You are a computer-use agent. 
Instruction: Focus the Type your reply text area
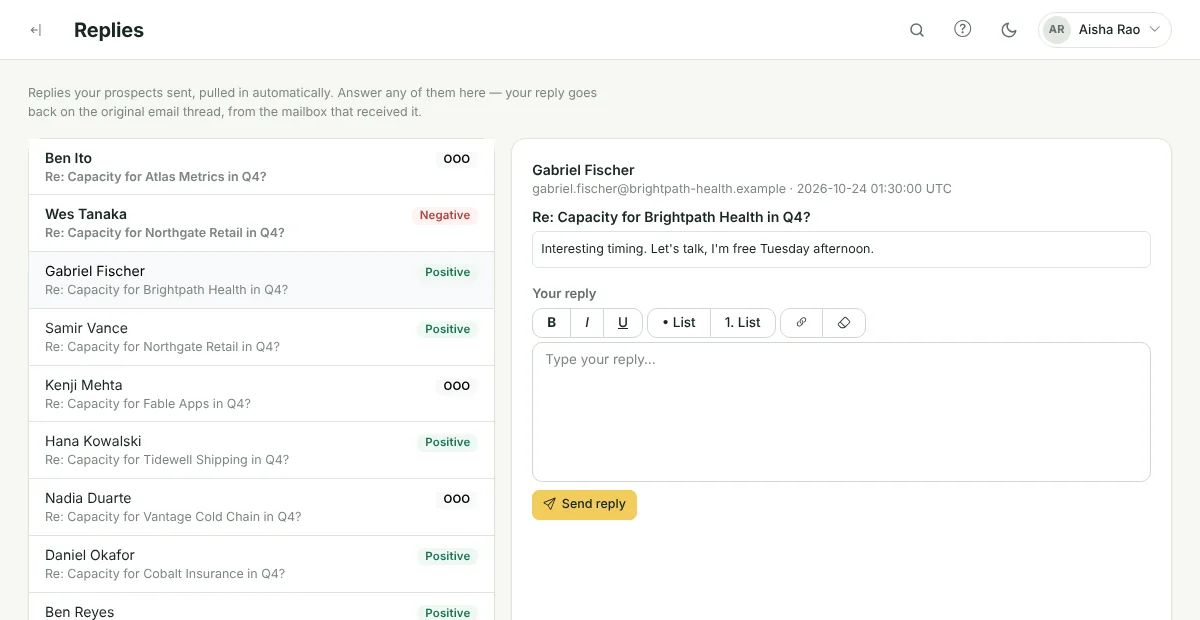coord(841,412)
